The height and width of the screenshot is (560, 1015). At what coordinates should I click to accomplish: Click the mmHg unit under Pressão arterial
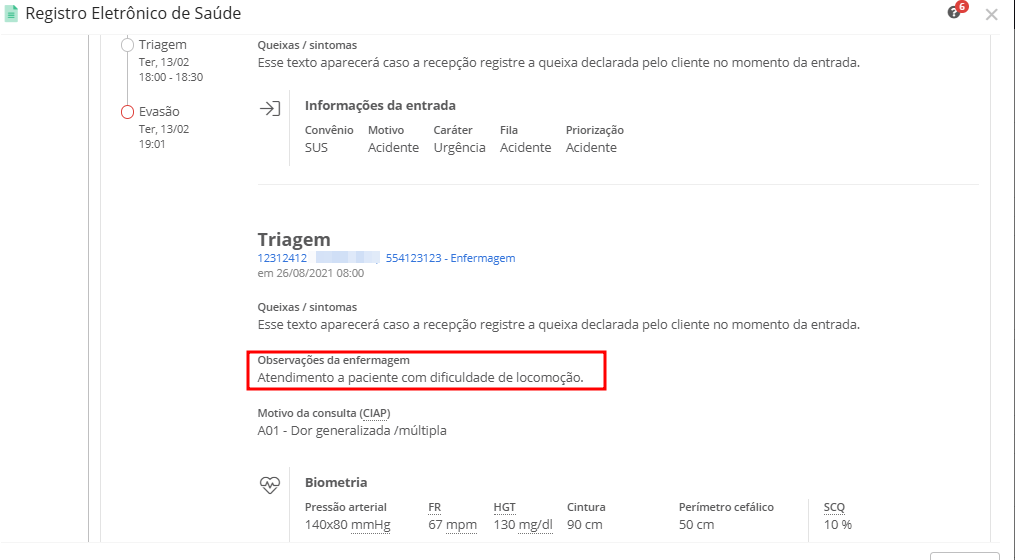[x=371, y=525]
